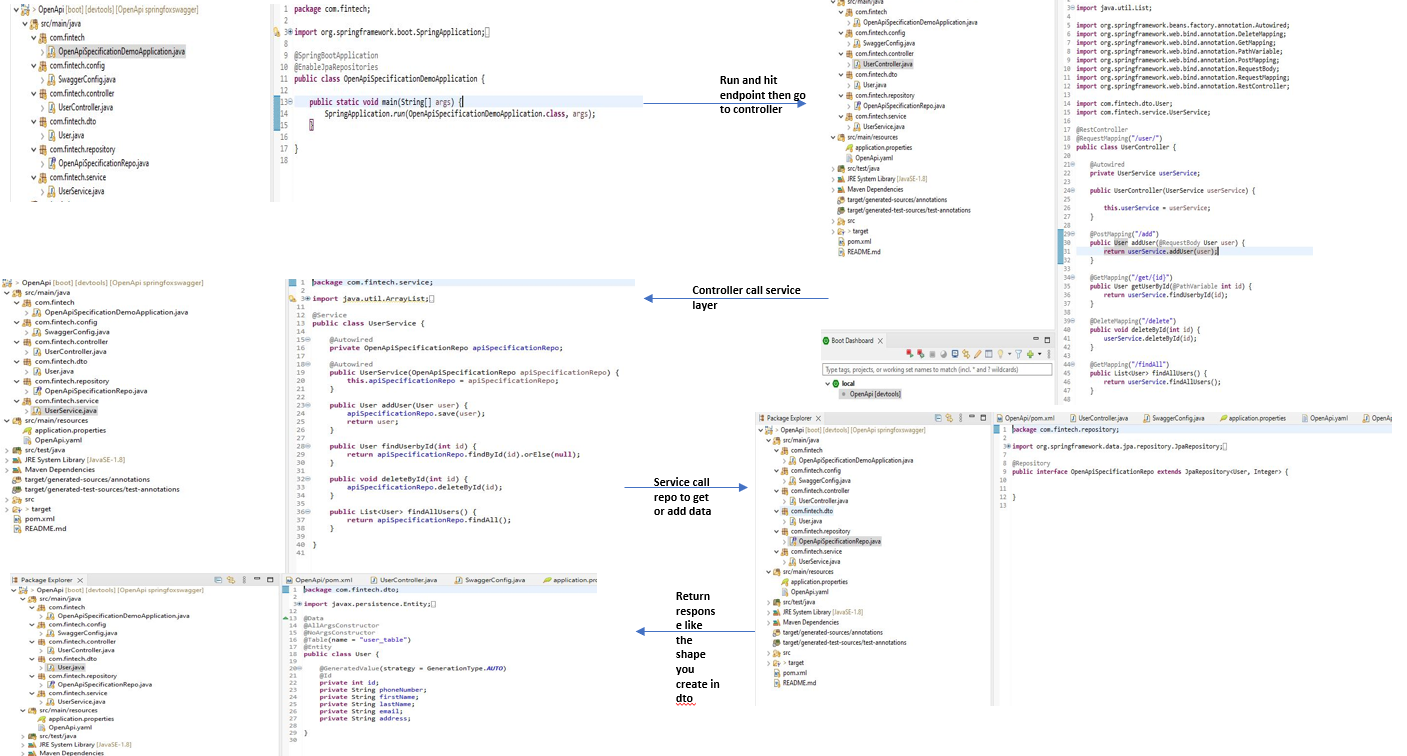The width and height of the screenshot is (1407, 756).
Task: Edit launch configuration with the pencil icon
Action: tap(977, 354)
